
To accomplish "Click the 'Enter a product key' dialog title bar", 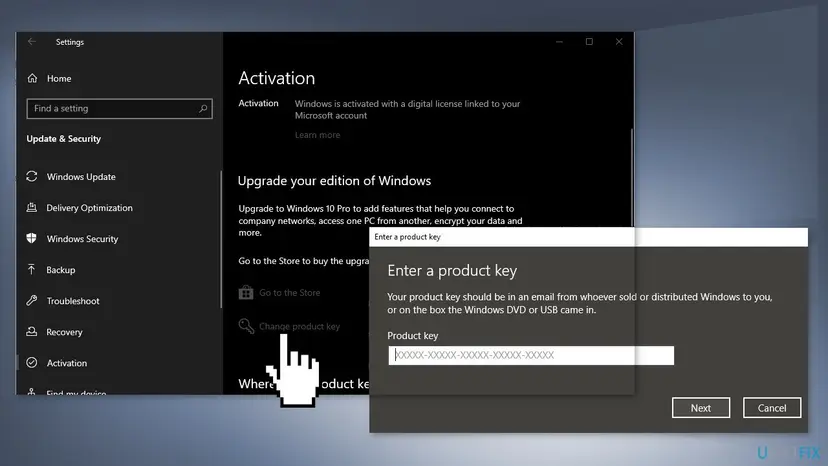I will coord(588,237).
